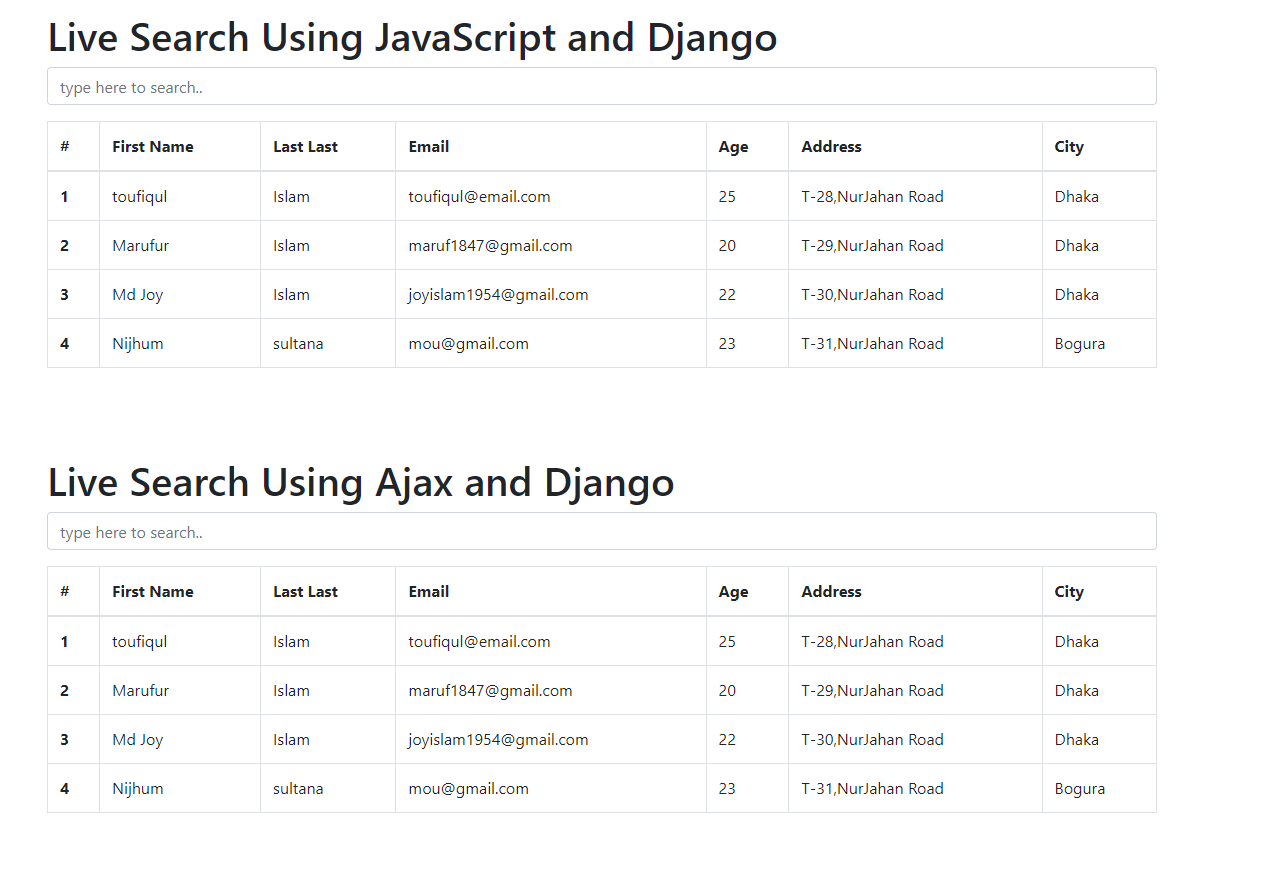Click 'joyislam1954@gmail.com' in Ajax table

pos(498,739)
